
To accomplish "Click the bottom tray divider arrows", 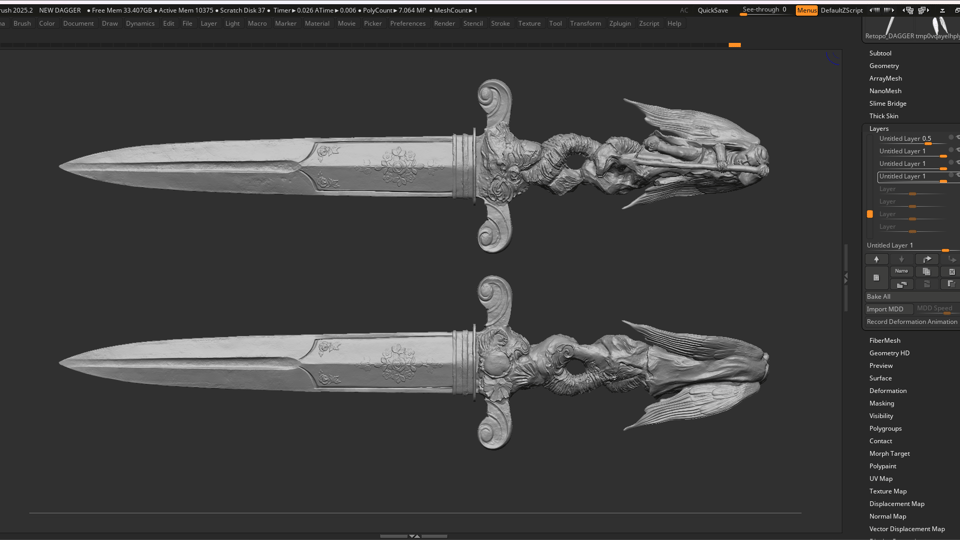I will click(x=414, y=536).
